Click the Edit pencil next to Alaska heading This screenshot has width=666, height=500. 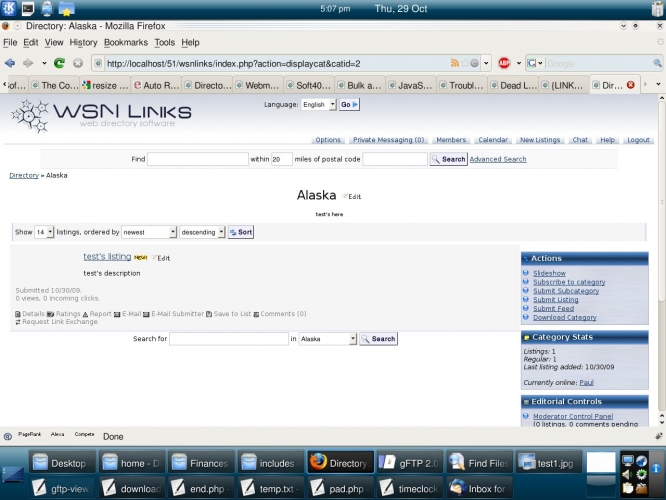[352, 197]
